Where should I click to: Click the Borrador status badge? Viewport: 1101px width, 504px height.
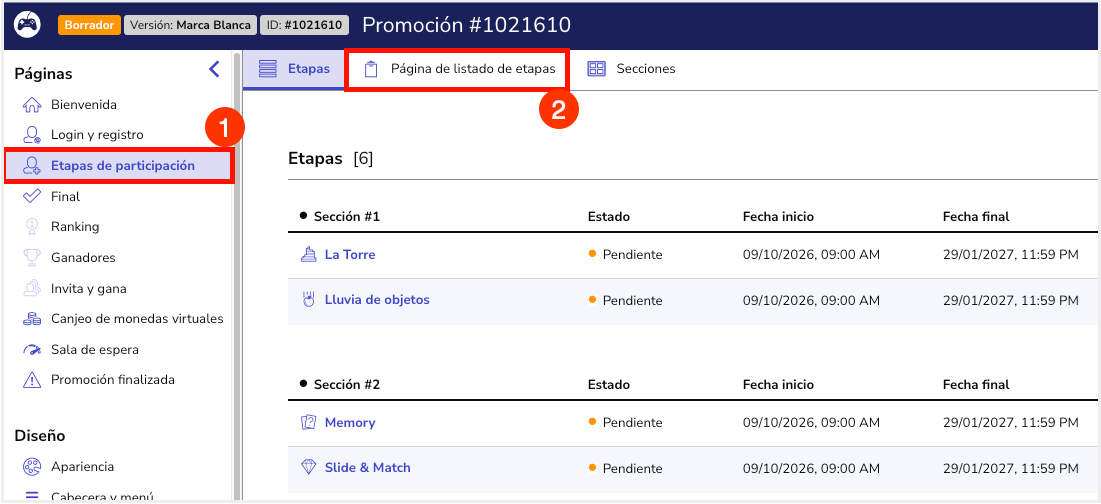(x=89, y=25)
